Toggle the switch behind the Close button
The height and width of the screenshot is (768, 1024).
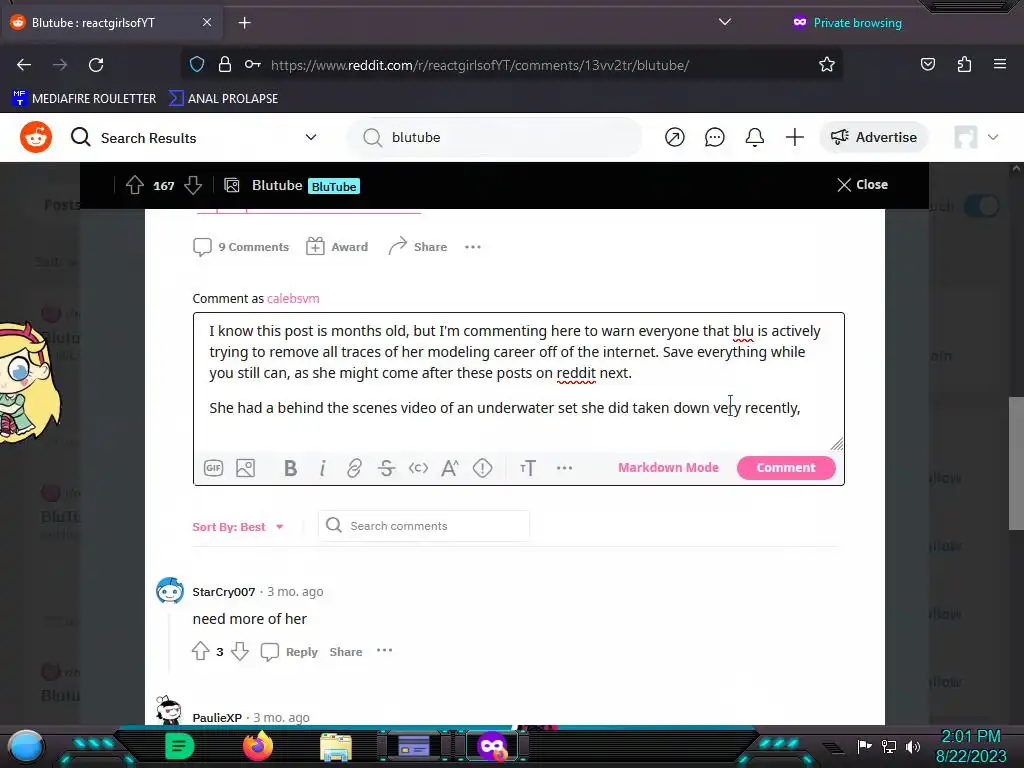coord(981,206)
